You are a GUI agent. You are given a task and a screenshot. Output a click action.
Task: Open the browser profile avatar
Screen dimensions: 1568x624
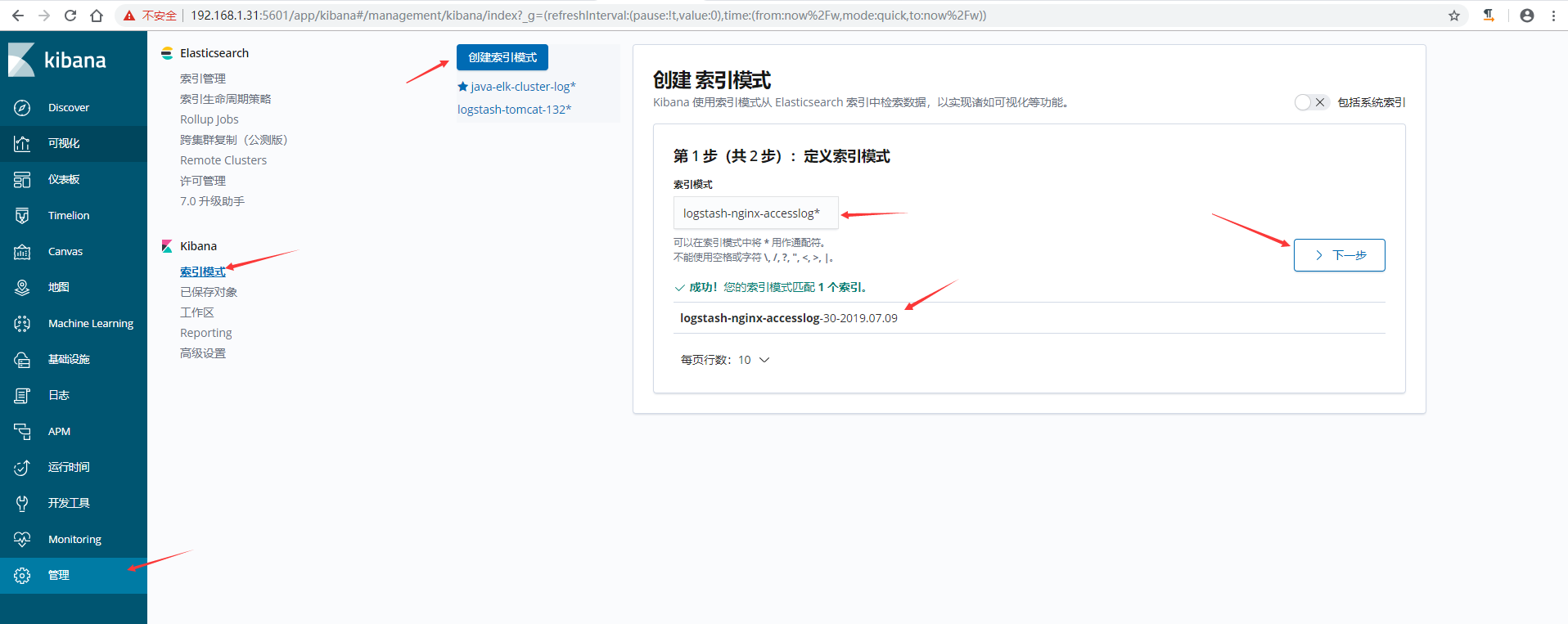(x=1527, y=16)
